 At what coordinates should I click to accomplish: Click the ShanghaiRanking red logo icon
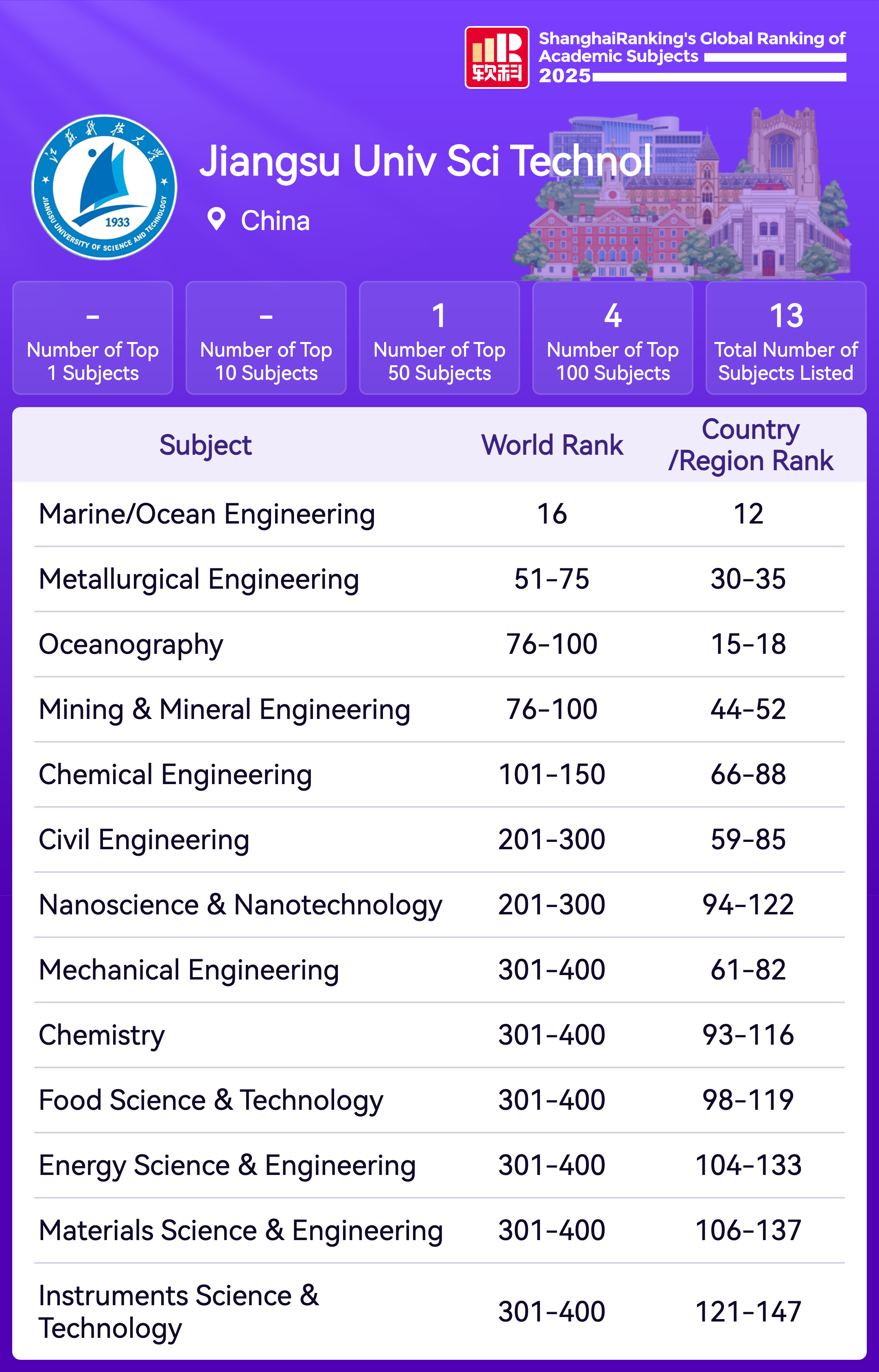pyautogui.click(x=496, y=58)
